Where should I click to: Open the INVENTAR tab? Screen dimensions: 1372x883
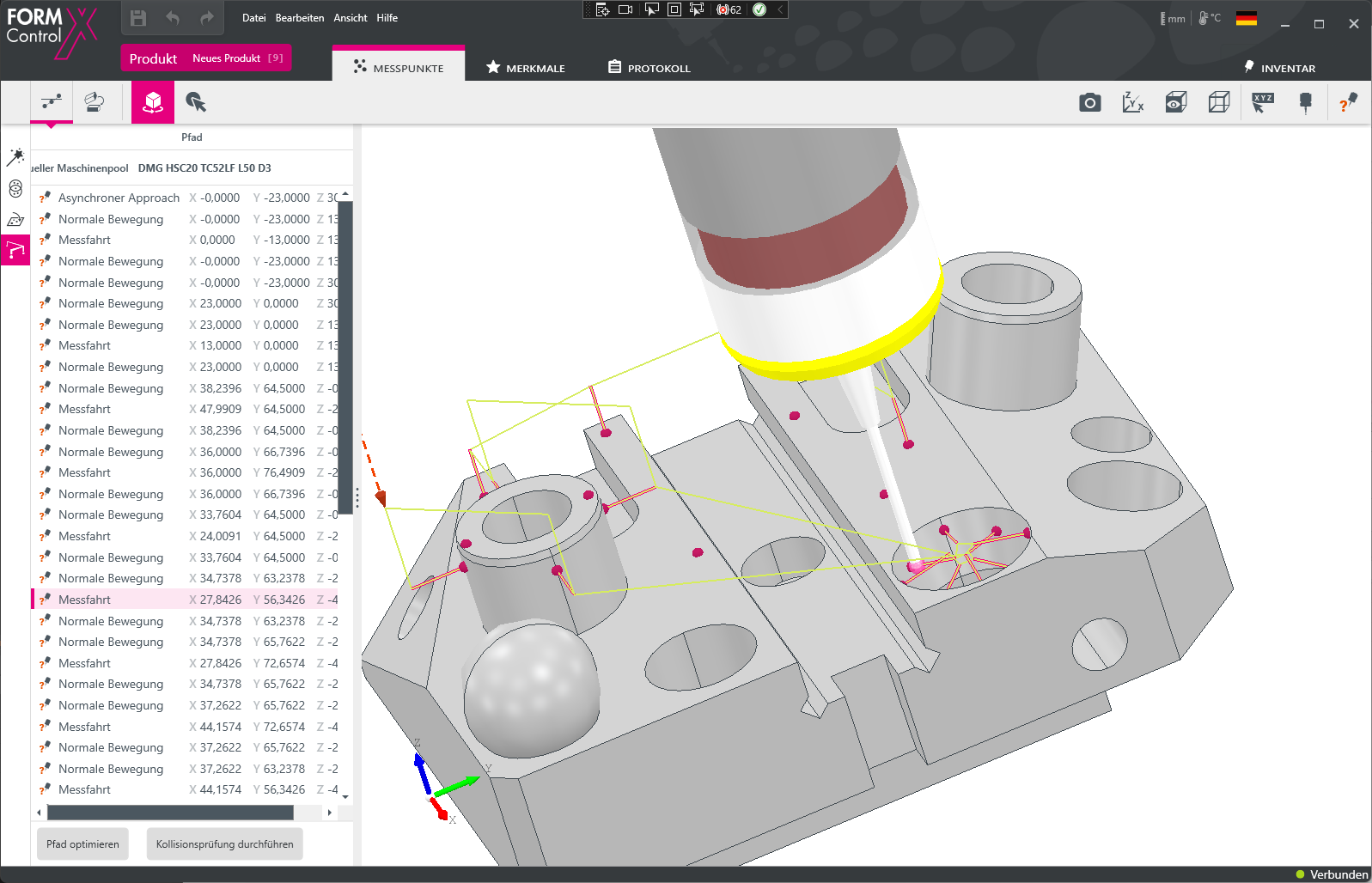tap(1279, 67)
